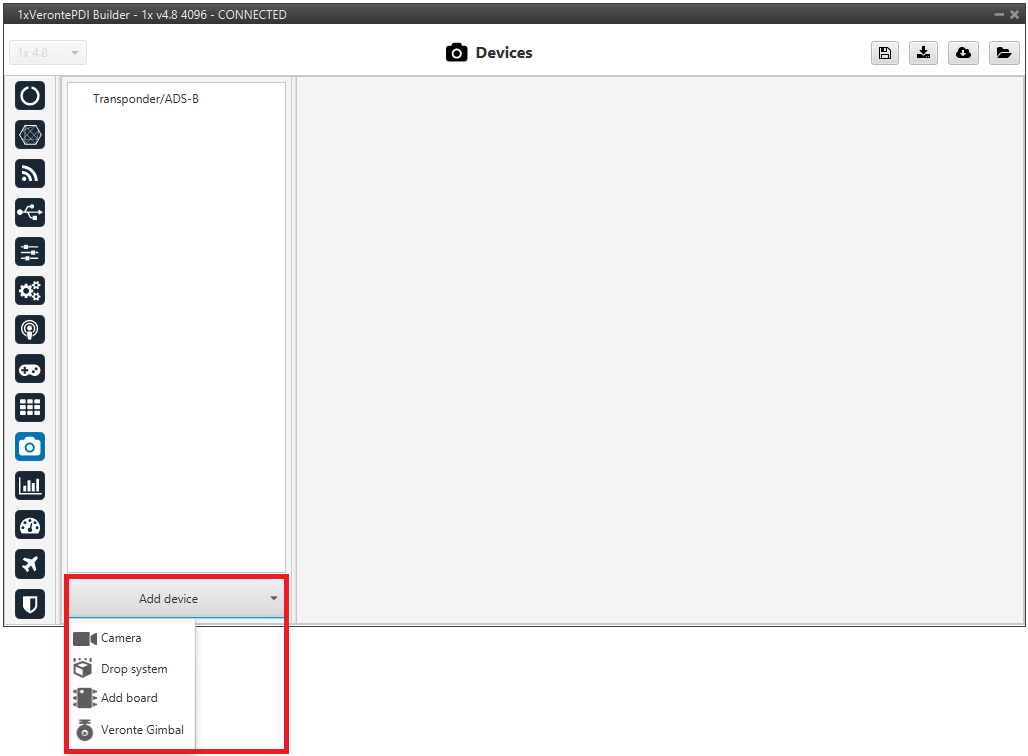Click the airplane sidebar icon
The height and width of the screenshot is (756, 1028).
pyautogui.click(x=30, y=564)
